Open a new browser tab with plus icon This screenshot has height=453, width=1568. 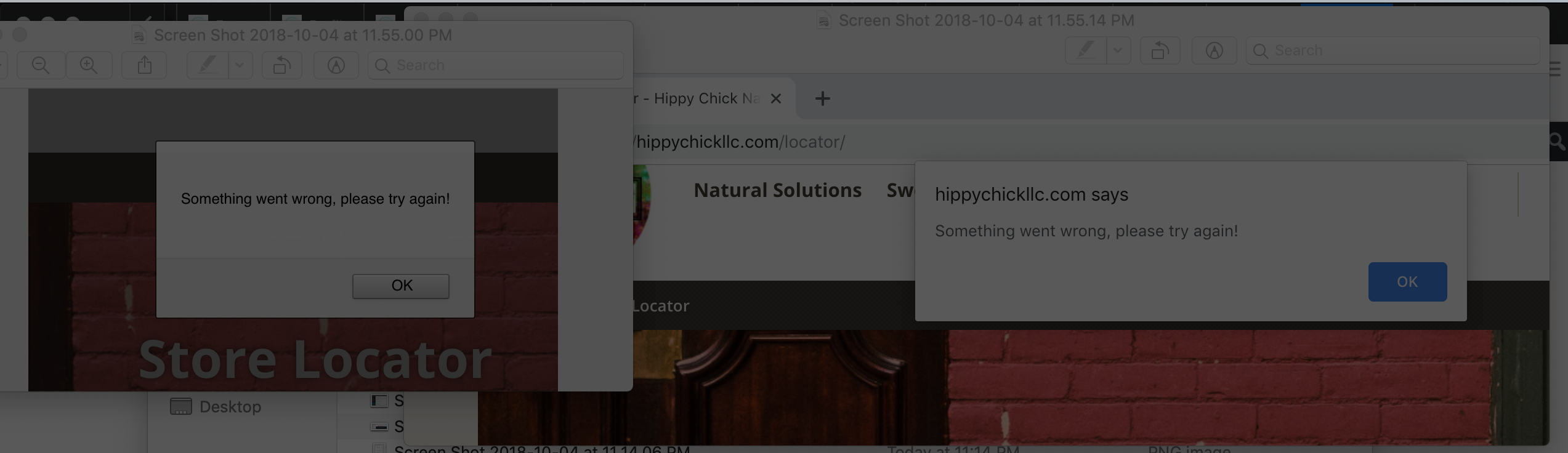[823, 98]
